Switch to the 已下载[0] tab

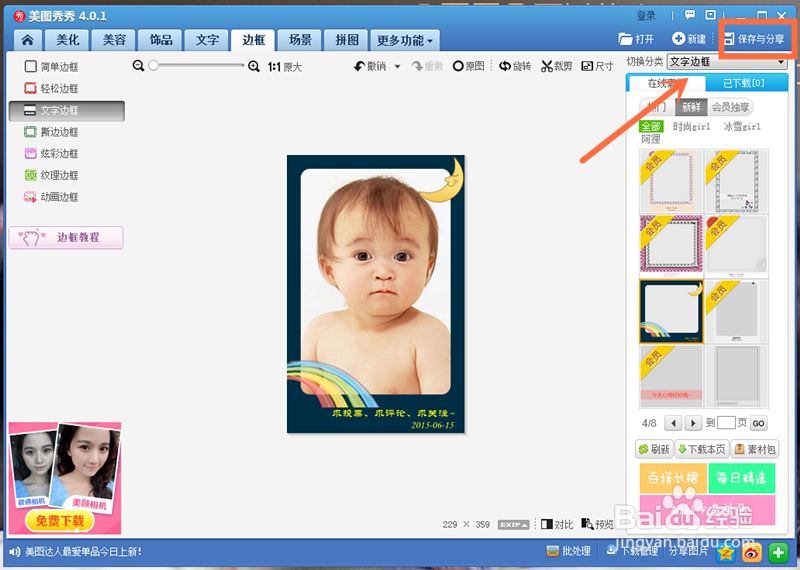pos(744,83)
